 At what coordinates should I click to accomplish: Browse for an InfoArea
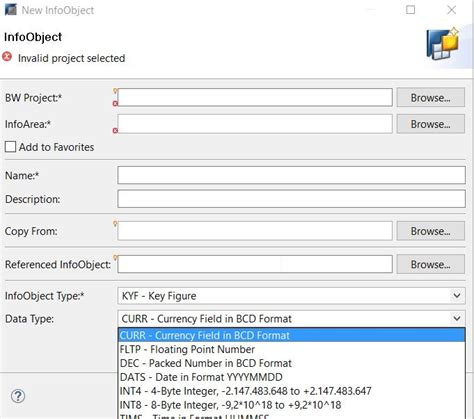pyautogui.click(x=431, y=124)
